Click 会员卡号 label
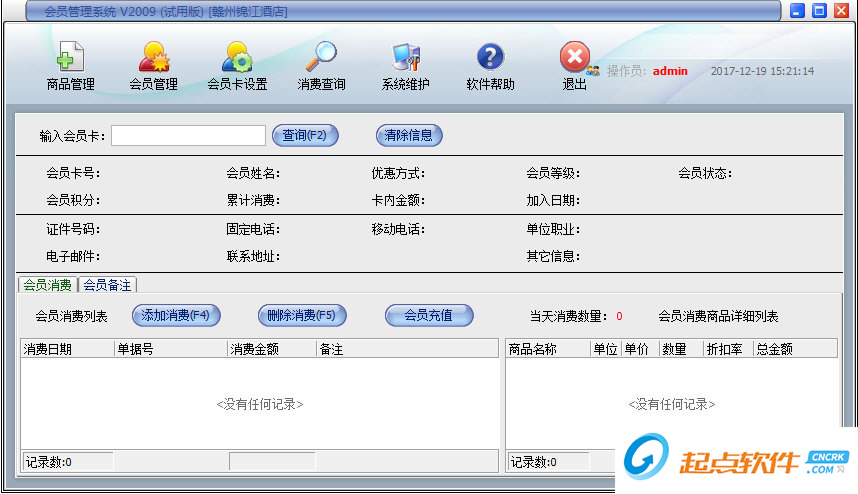Image resolution: width=858 pixels, height=494 pixels. coord(73,173)
